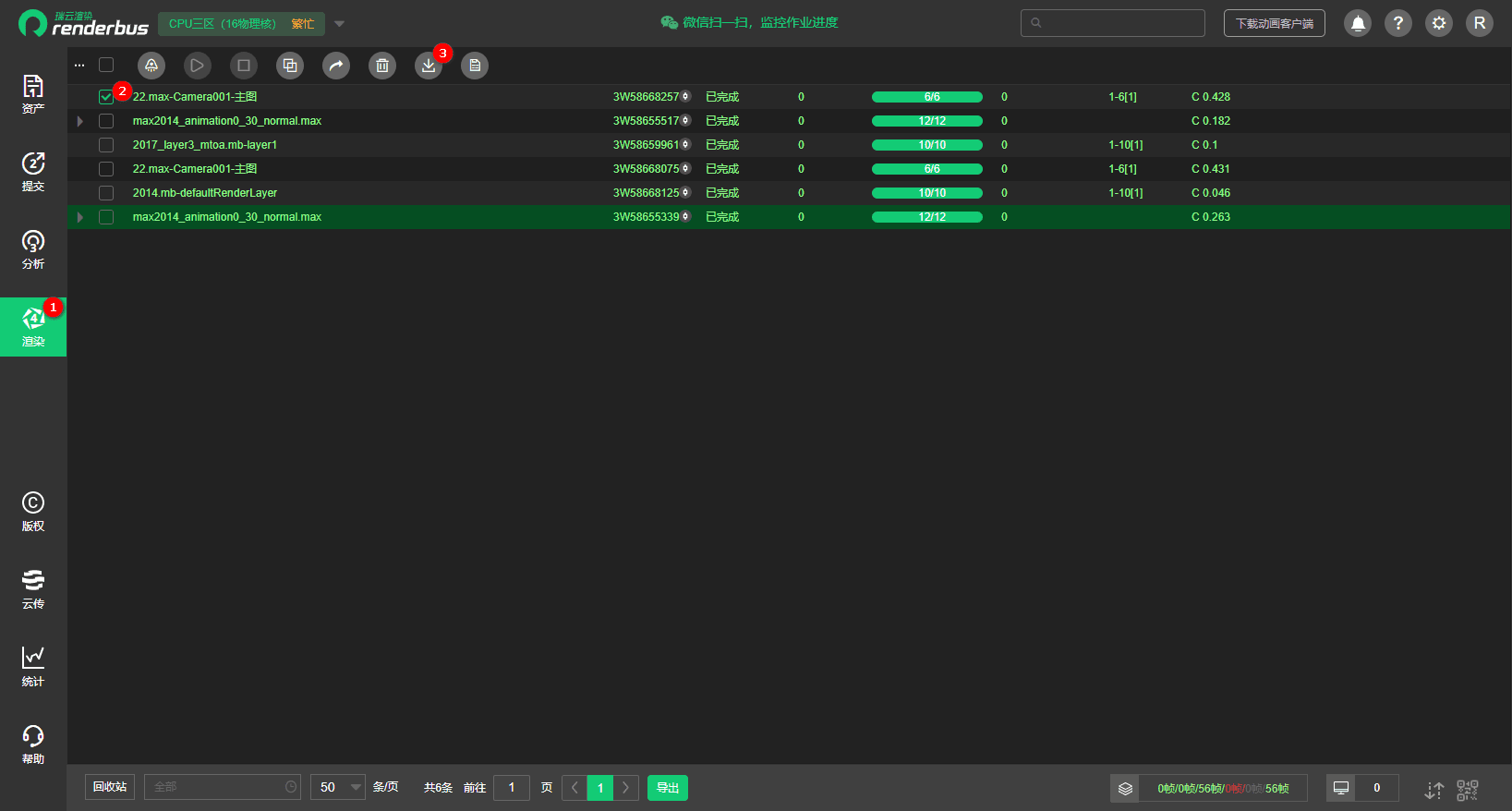Switch to the 统计 sidebar tab
This screenshot has height=811, width=1512.
click(33, 666)
